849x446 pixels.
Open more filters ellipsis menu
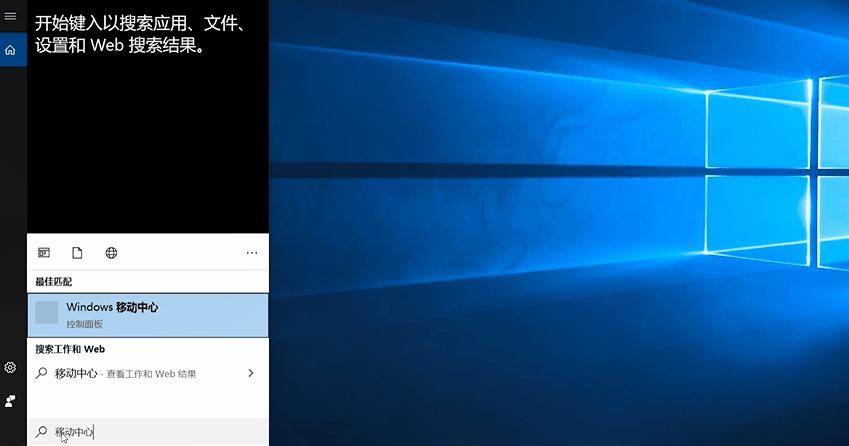[x=252, y=253]
